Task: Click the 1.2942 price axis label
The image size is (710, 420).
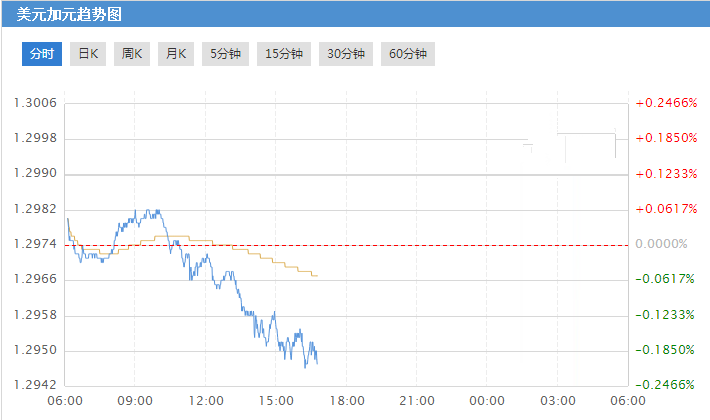Action: 35,385
